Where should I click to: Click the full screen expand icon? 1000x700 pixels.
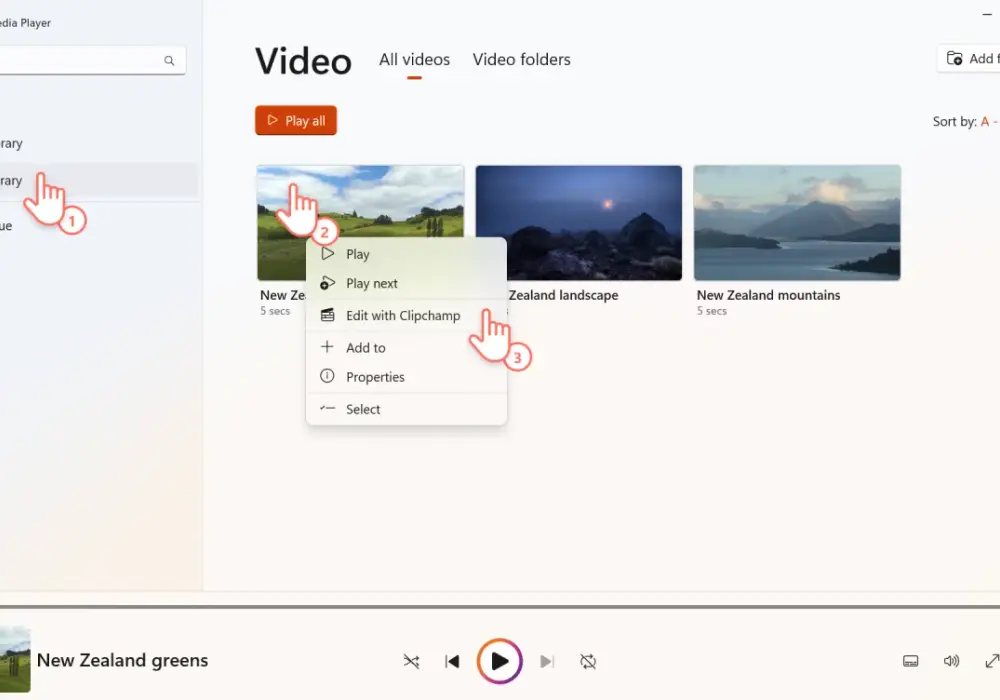tap(992, 661)
